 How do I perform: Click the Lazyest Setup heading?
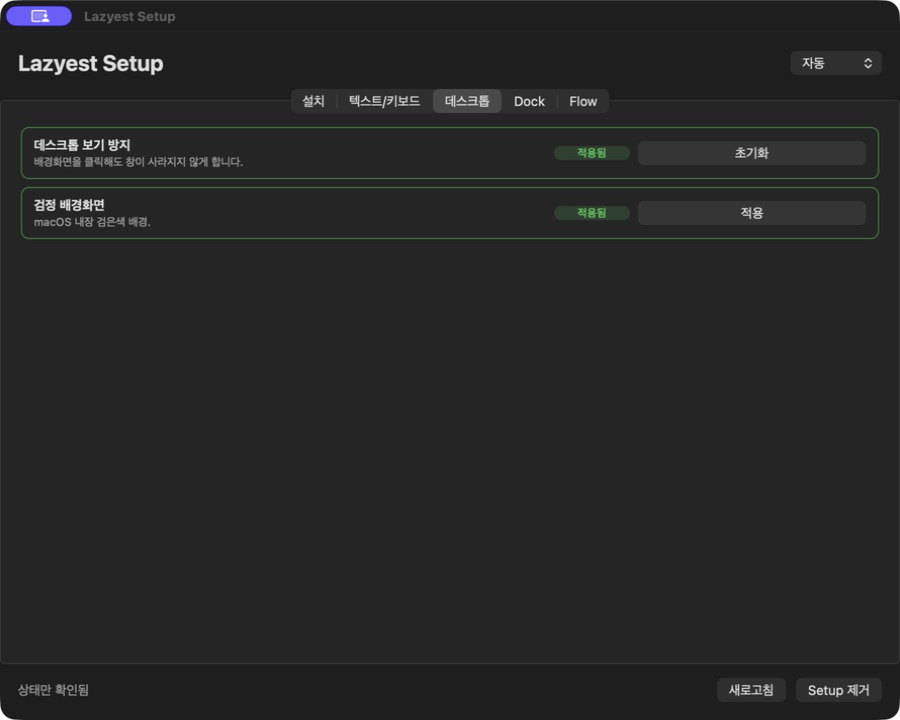(91, 63)
